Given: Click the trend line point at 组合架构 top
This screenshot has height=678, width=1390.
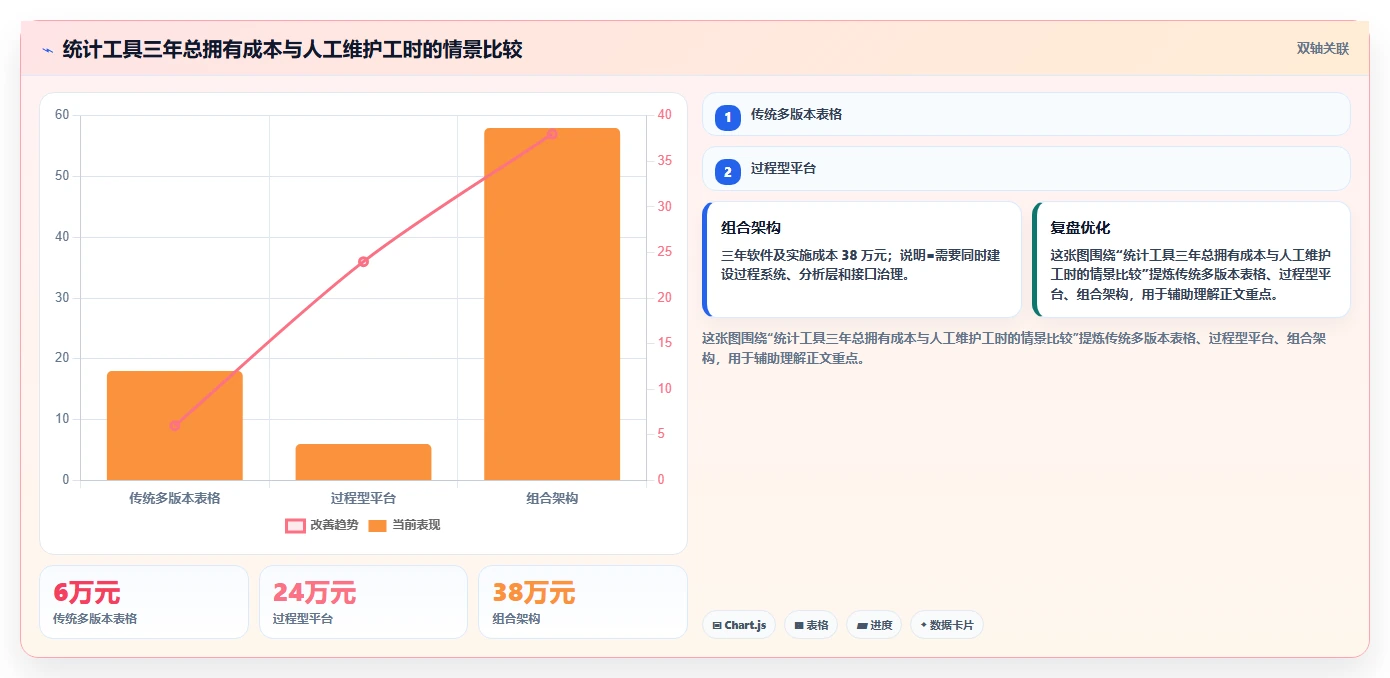Looking at the screenshot, I should pos(552,134).
